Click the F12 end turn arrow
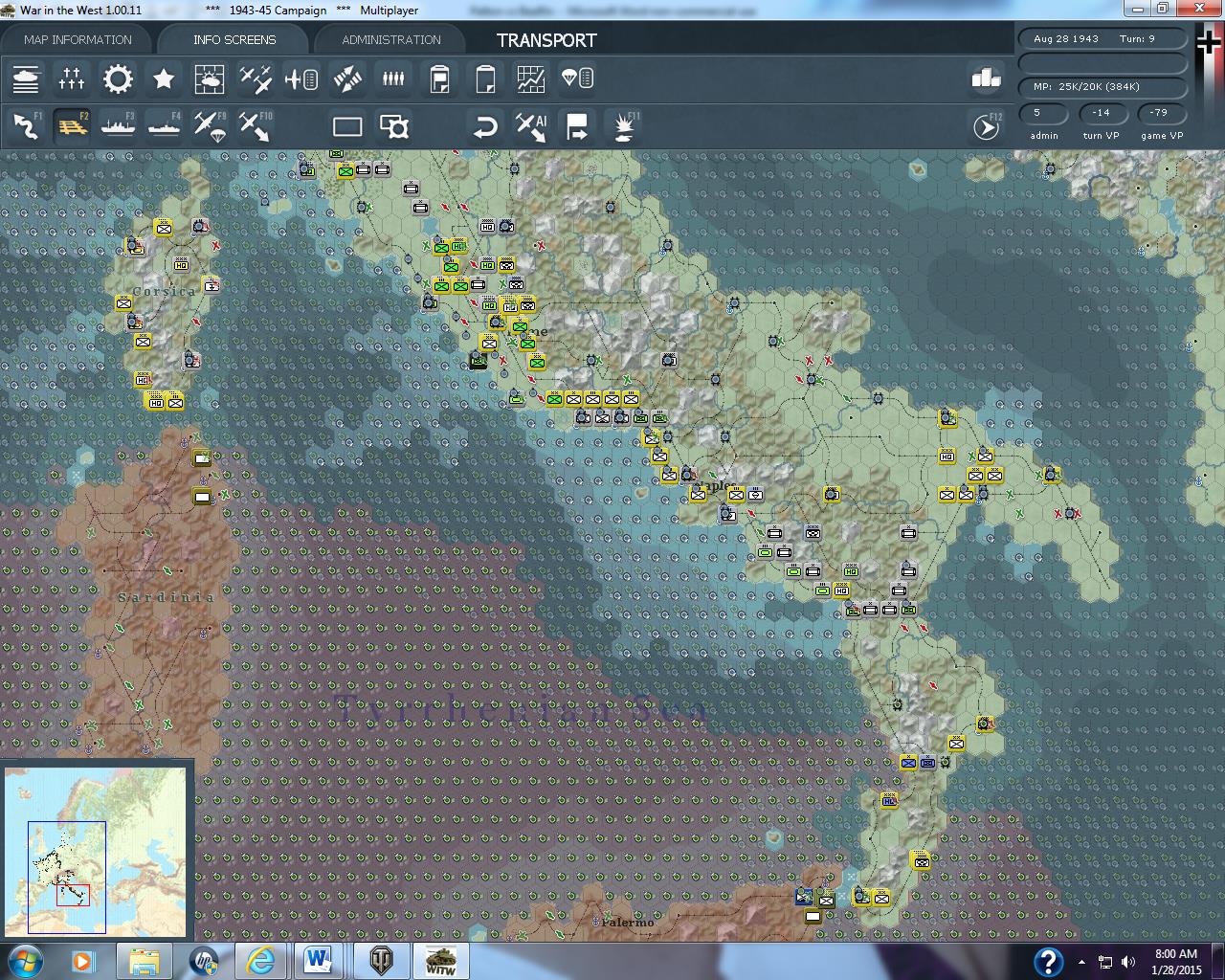Viewport: 1225px width, 980px height. tap(986, 126)
